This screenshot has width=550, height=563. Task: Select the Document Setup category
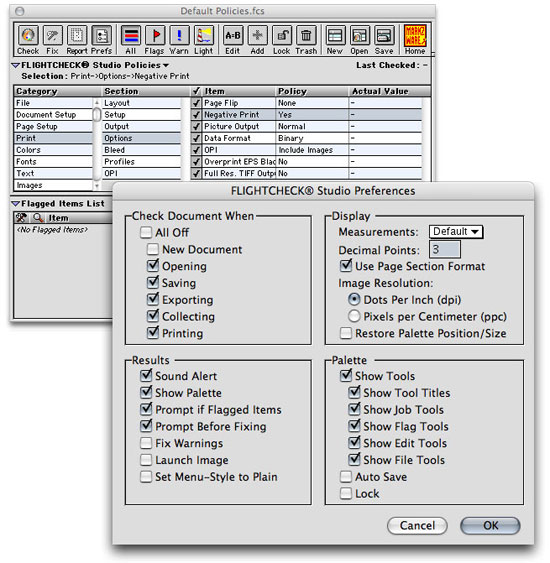click(53, 115)
